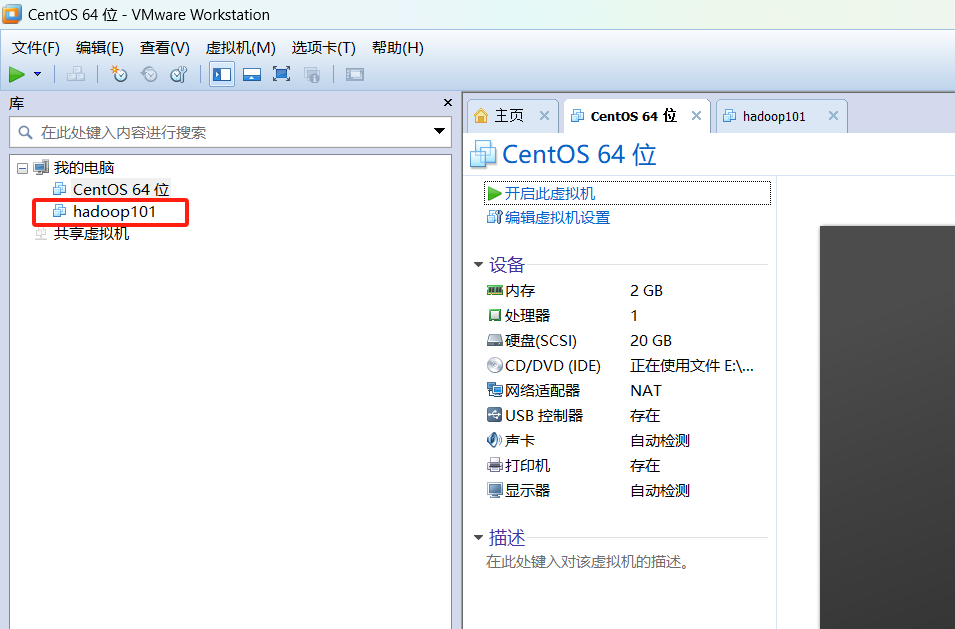Viewport: 955px width, 629px height.
Task: Select 我的电脑 in the library tree
Action: click(83, 167)
